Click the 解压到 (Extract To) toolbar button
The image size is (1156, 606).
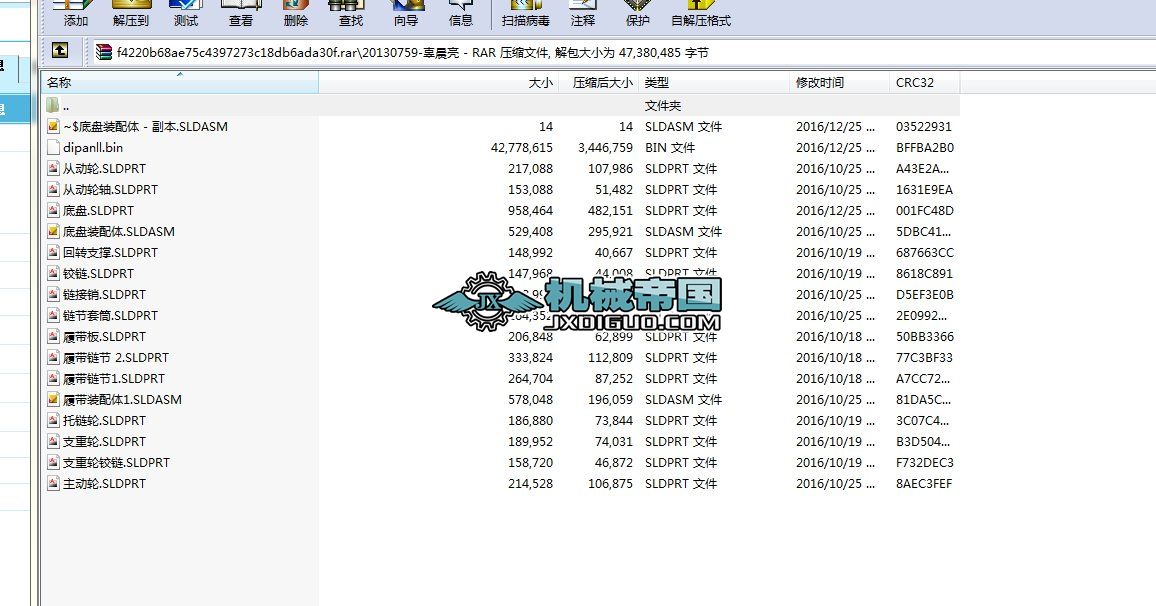coord(130,14)
